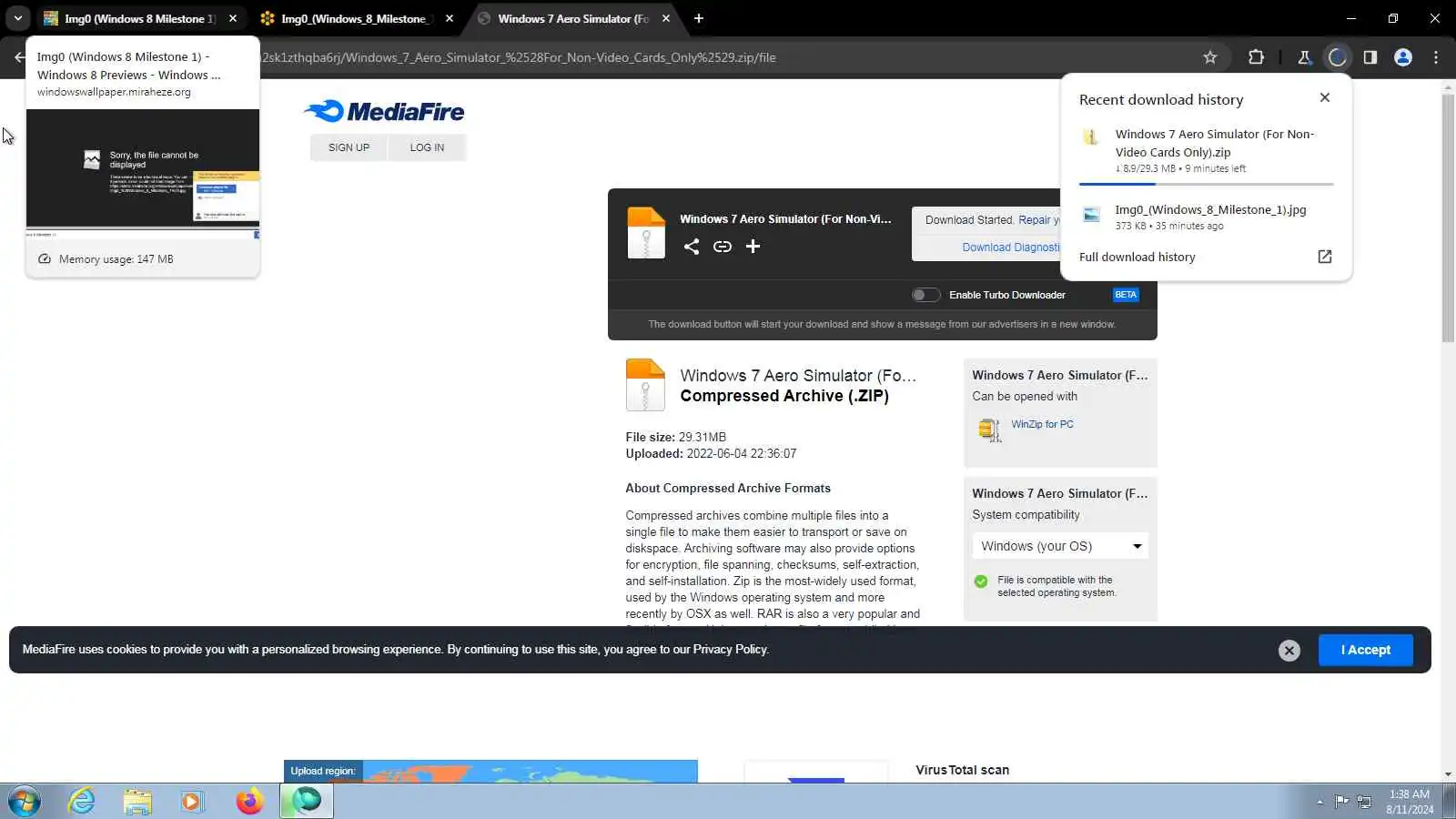Open the network tray icon
Viewport: 1456px width, 819px height.
[x=1364, y=802]
